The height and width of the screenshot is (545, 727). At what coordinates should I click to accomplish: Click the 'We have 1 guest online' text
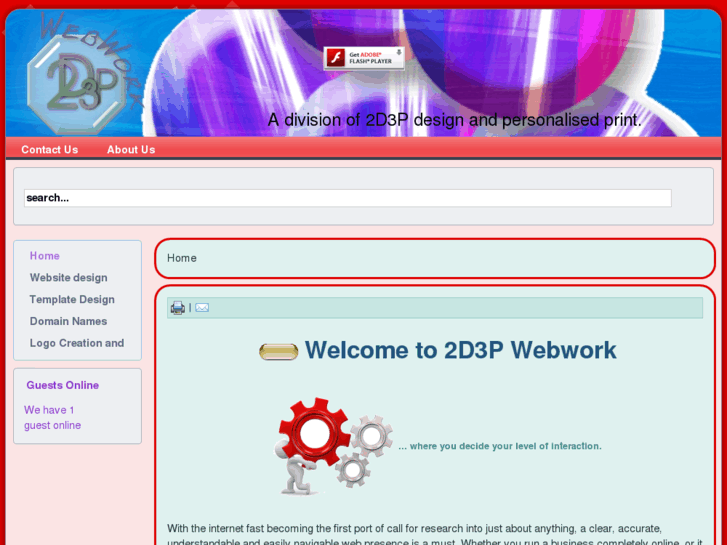52,417
